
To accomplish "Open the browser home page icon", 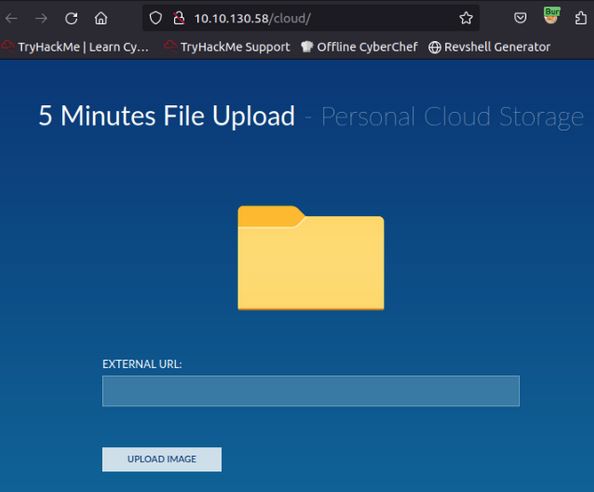I will (101, 18).
